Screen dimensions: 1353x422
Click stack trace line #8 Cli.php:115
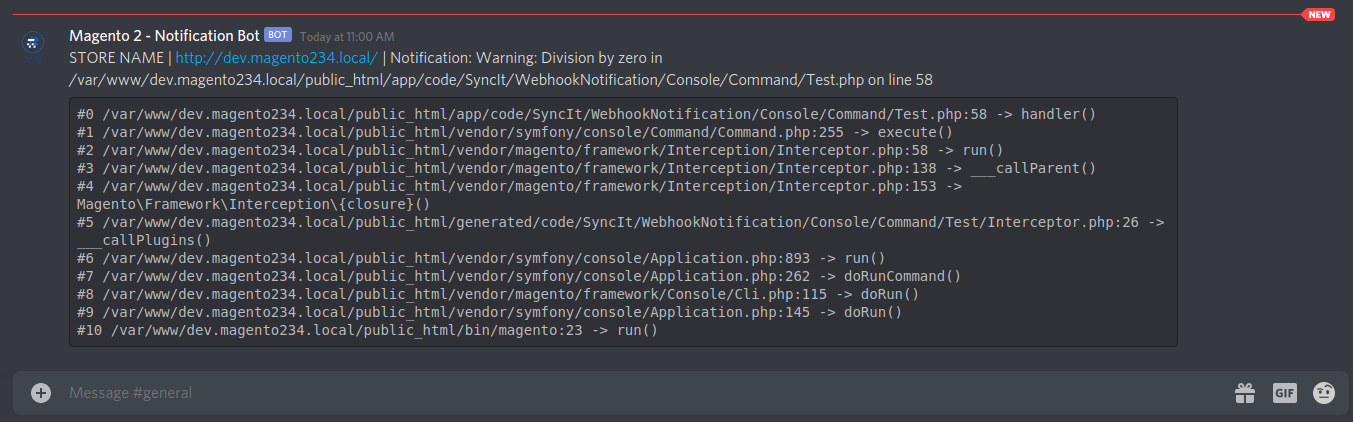pyautogui.click(x=498, y=294)
